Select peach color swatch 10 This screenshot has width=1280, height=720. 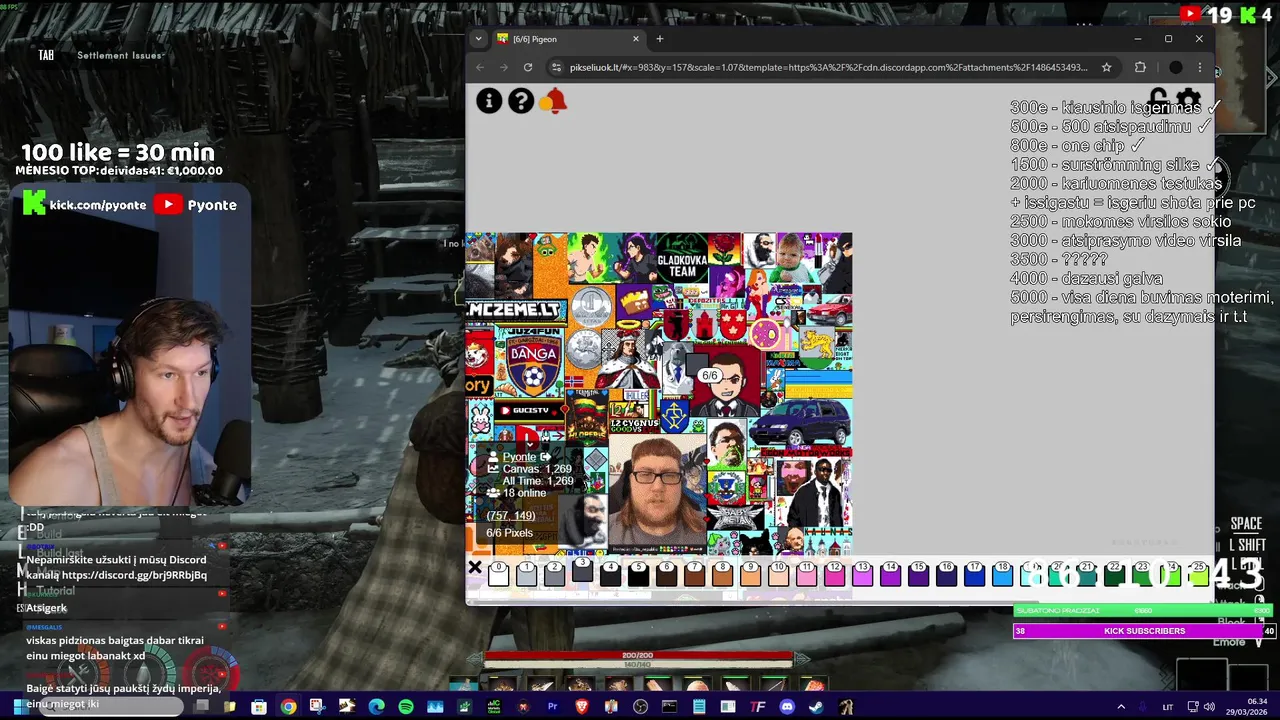[x=778, y=573]
